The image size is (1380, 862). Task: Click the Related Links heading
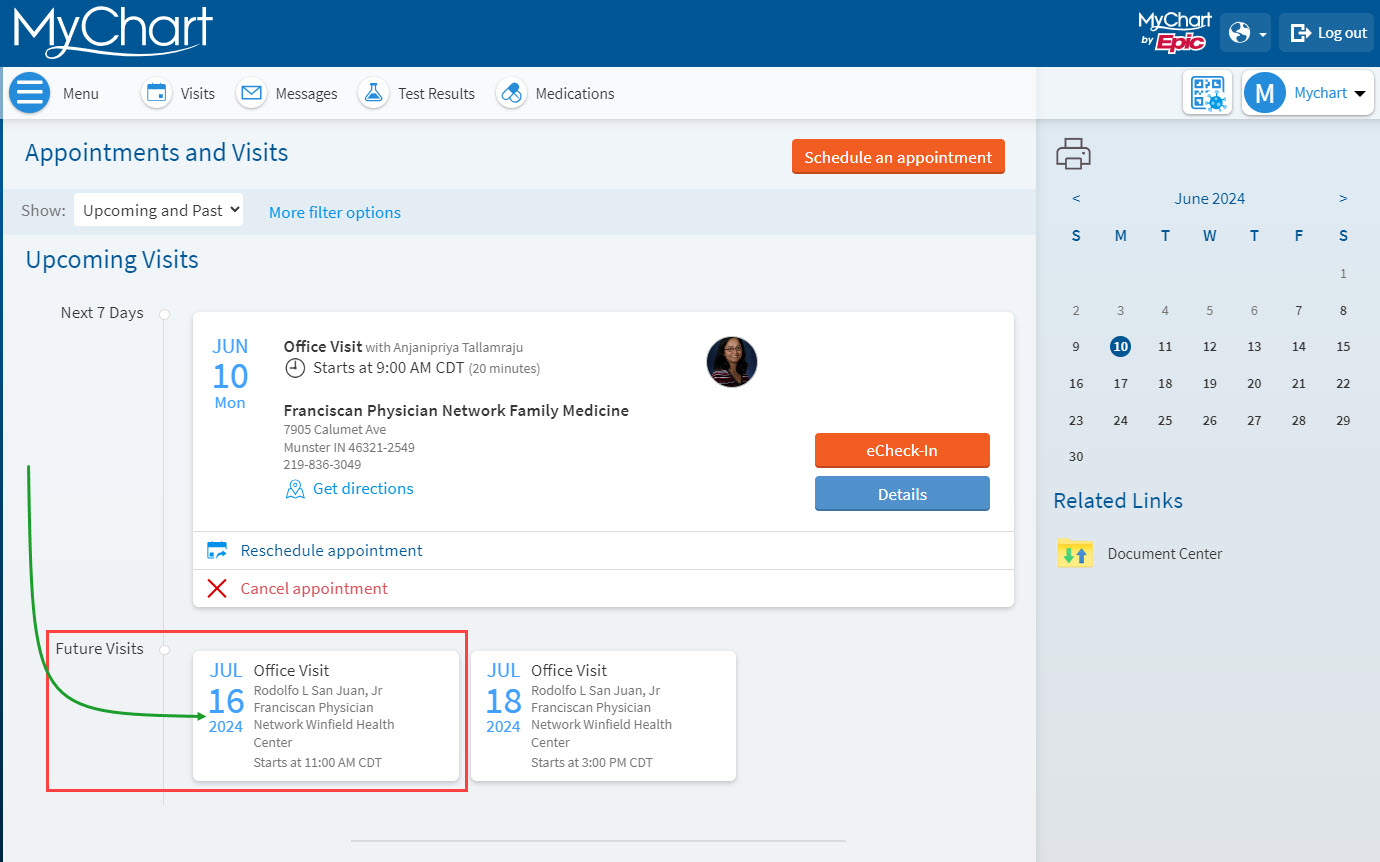coord(1118,501)
